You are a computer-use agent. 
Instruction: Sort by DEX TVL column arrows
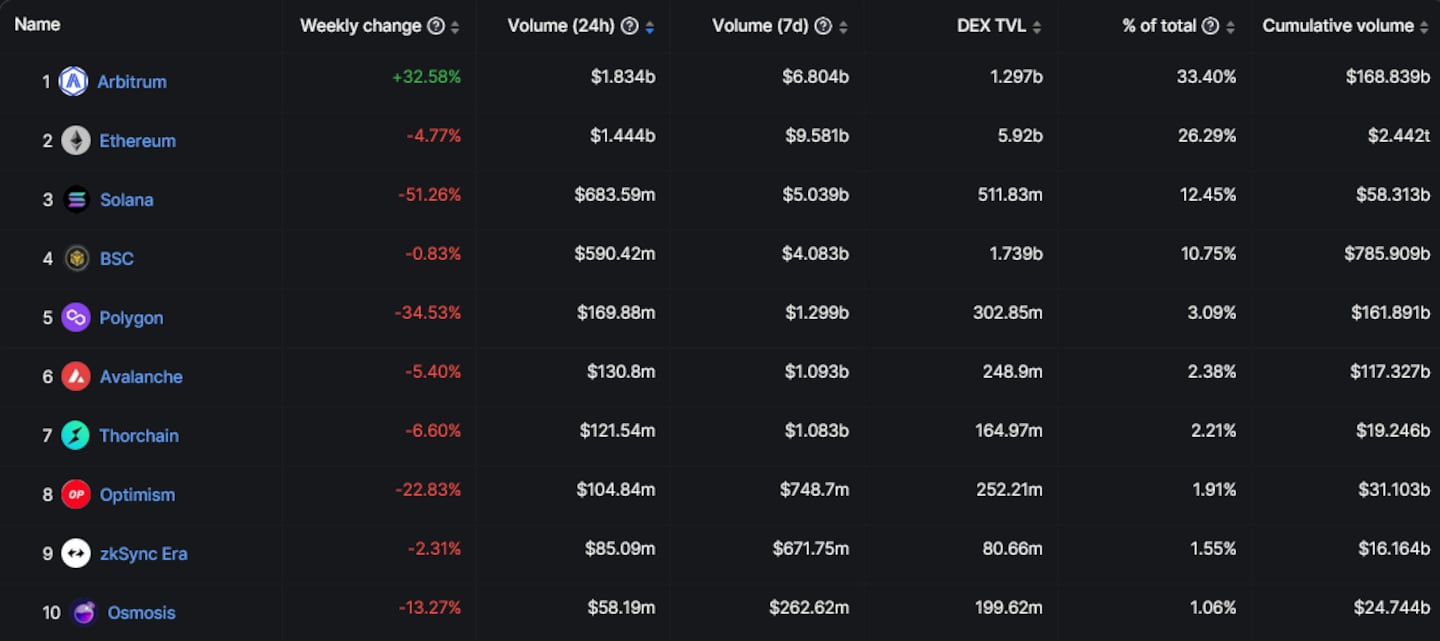click(x=1037, y=27)
